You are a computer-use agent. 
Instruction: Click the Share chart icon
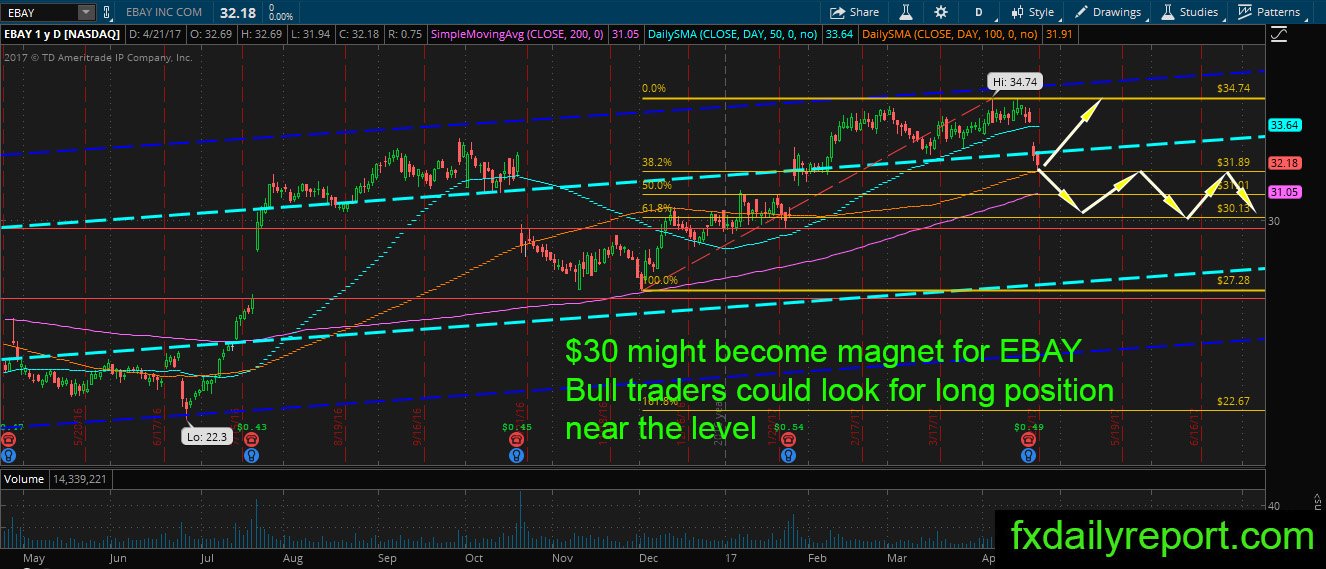837,12
